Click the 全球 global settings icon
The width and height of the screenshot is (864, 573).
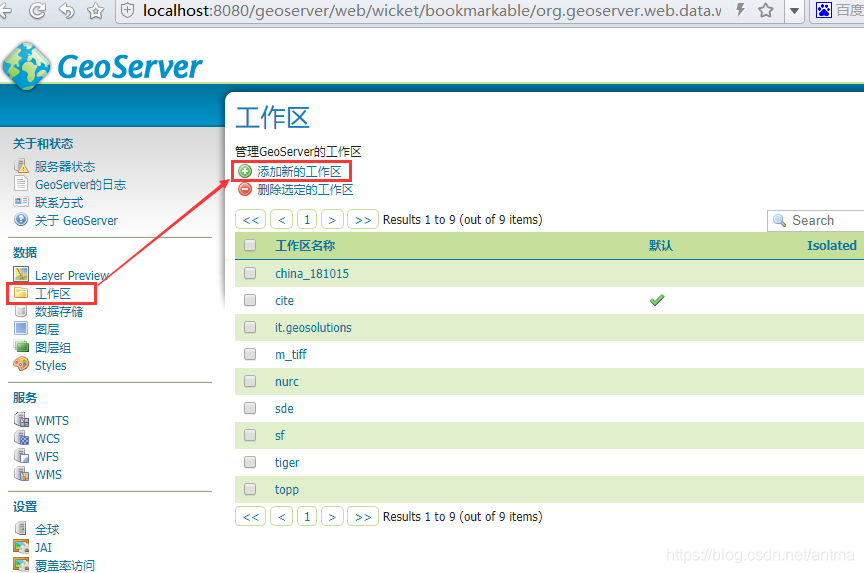pos(21,528)
